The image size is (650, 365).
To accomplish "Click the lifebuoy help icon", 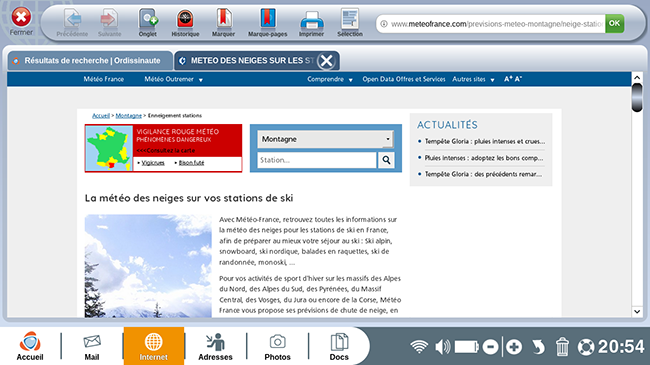I will click(586, 347).
